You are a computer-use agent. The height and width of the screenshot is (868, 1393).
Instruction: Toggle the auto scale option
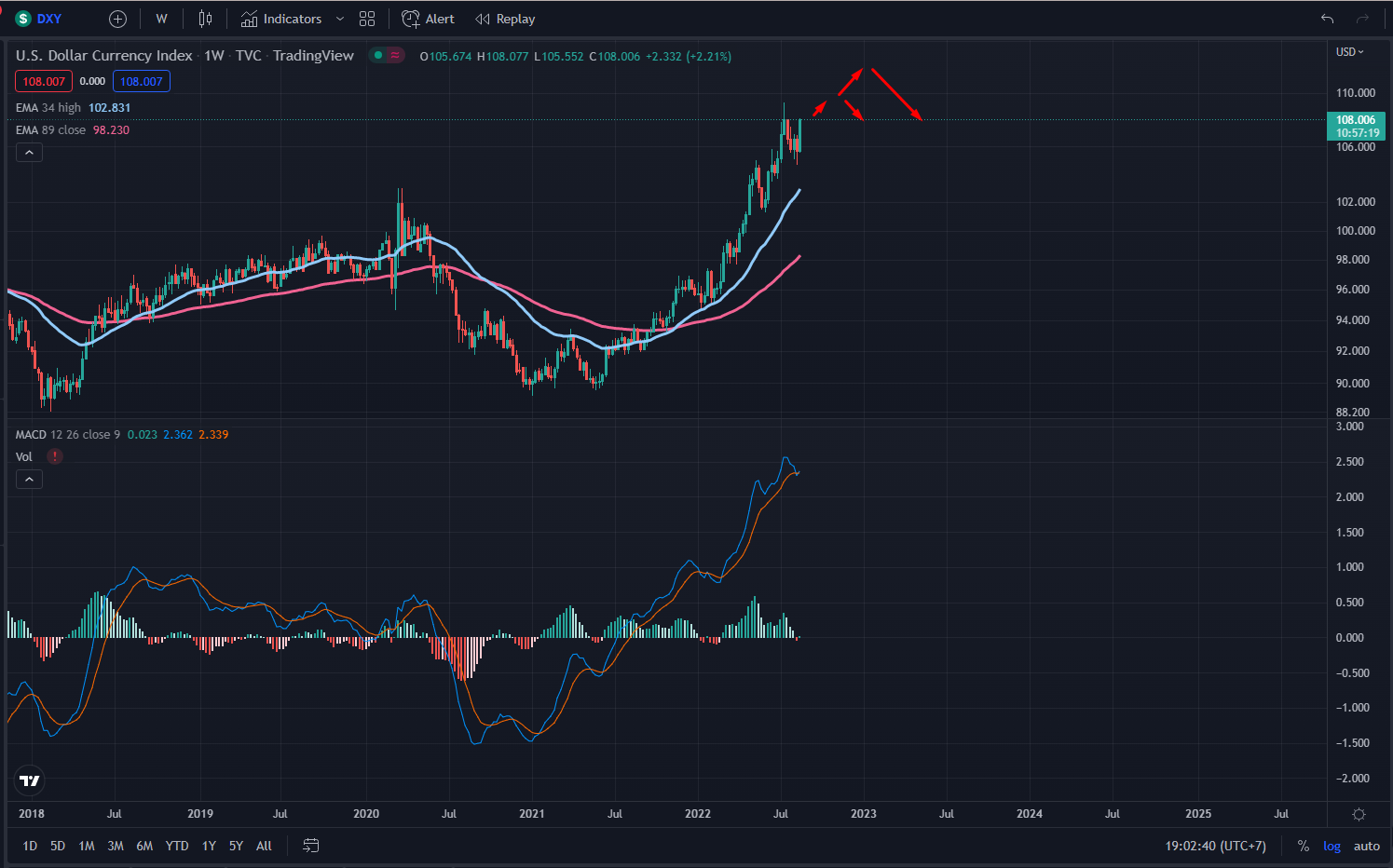[1366, 846]
